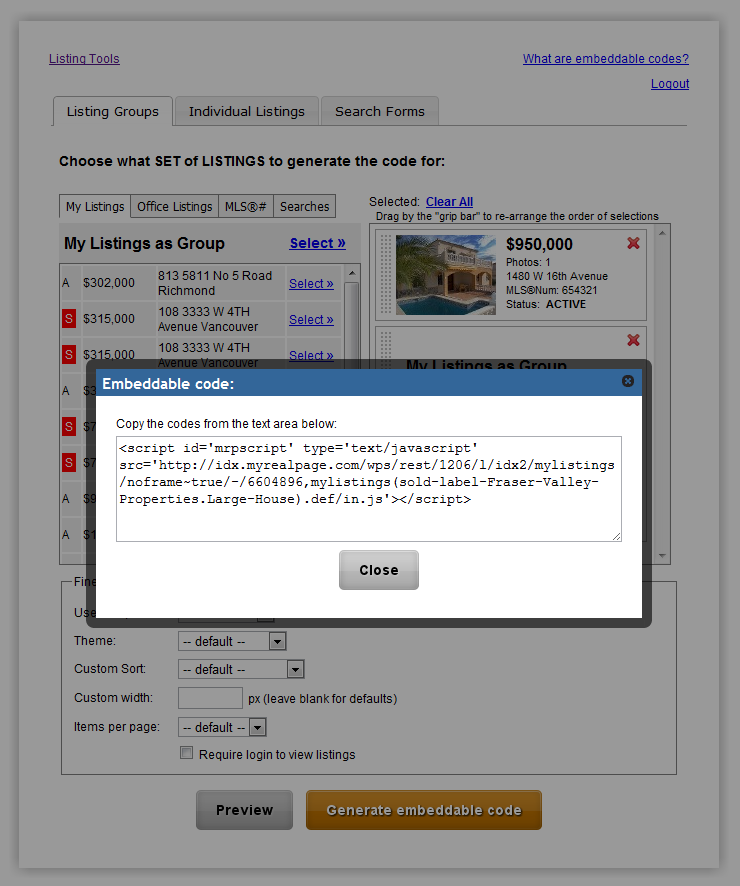Viewport: 740px width, 886px height.
Task: Click the $302,000 price cell
Action: 109,283
